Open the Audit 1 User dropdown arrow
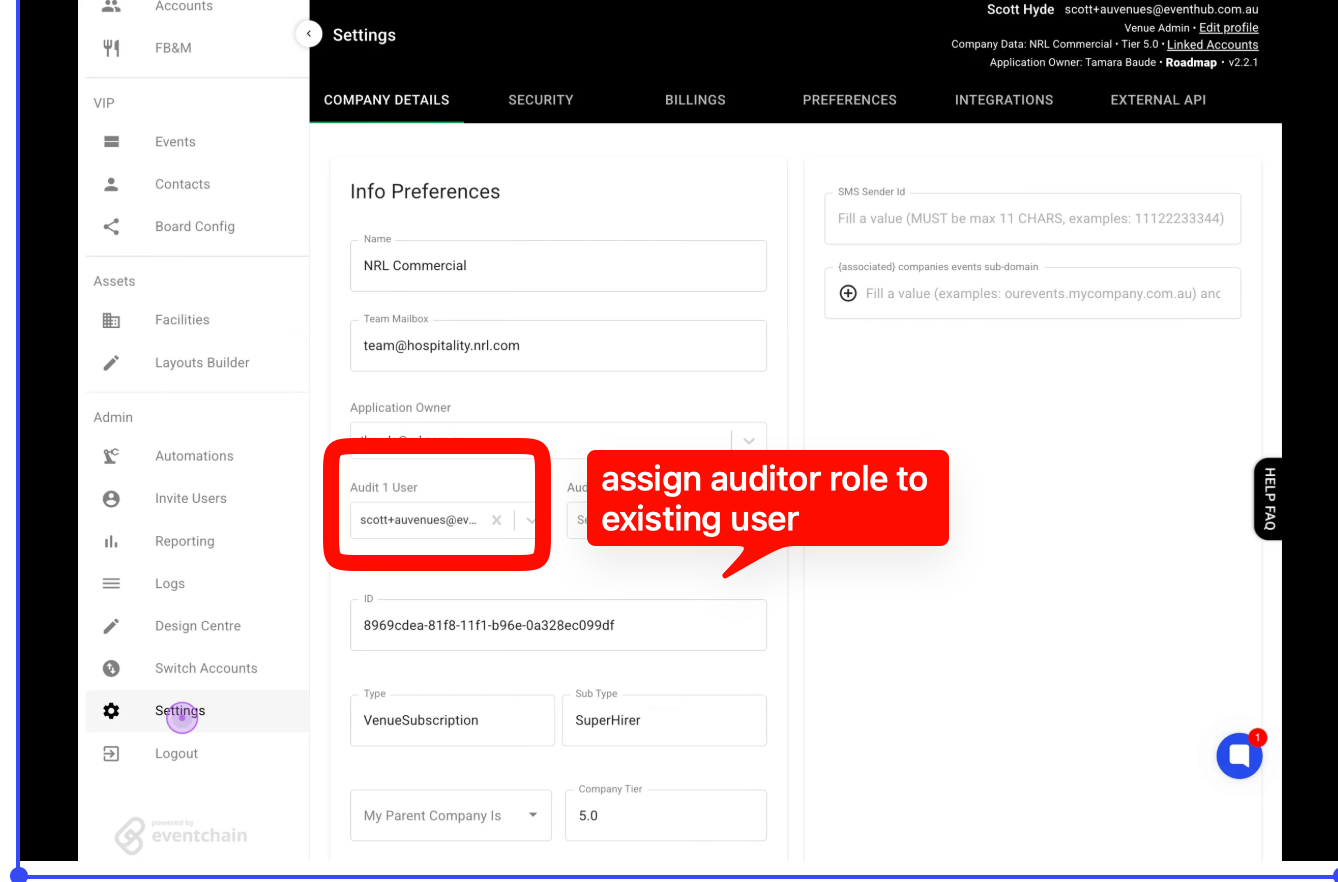The image size is (1338, 882). coord(531,520)
